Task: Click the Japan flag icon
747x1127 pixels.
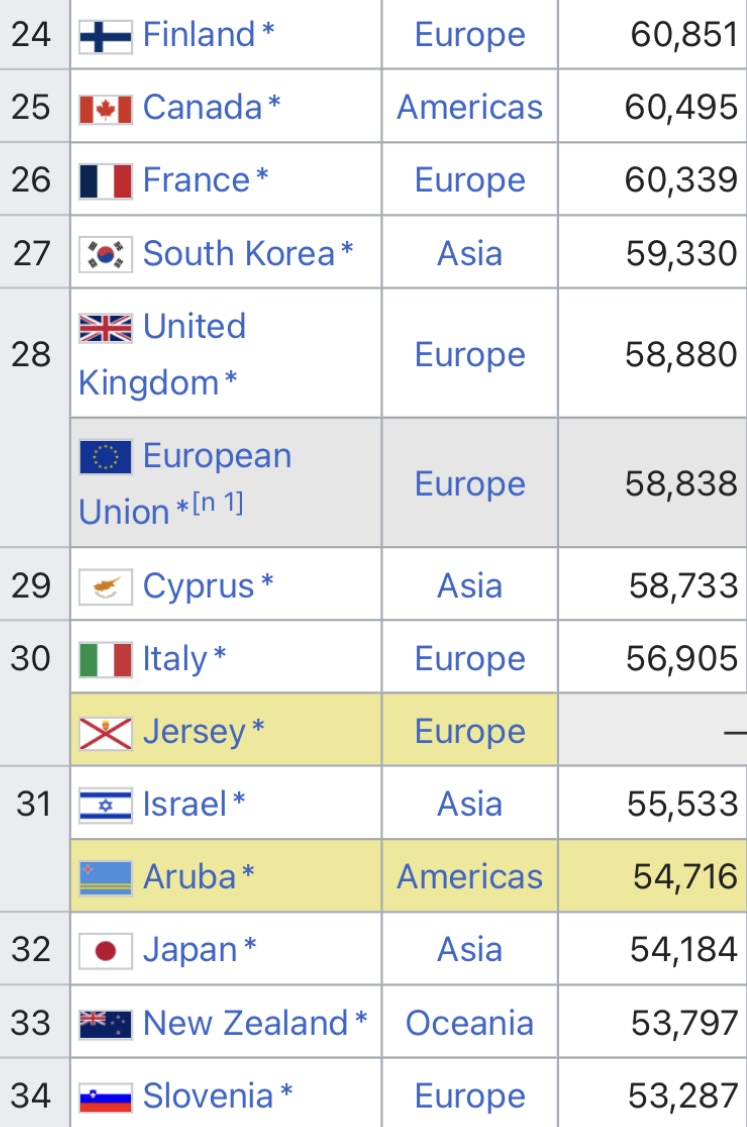Action: click(106, 951)
